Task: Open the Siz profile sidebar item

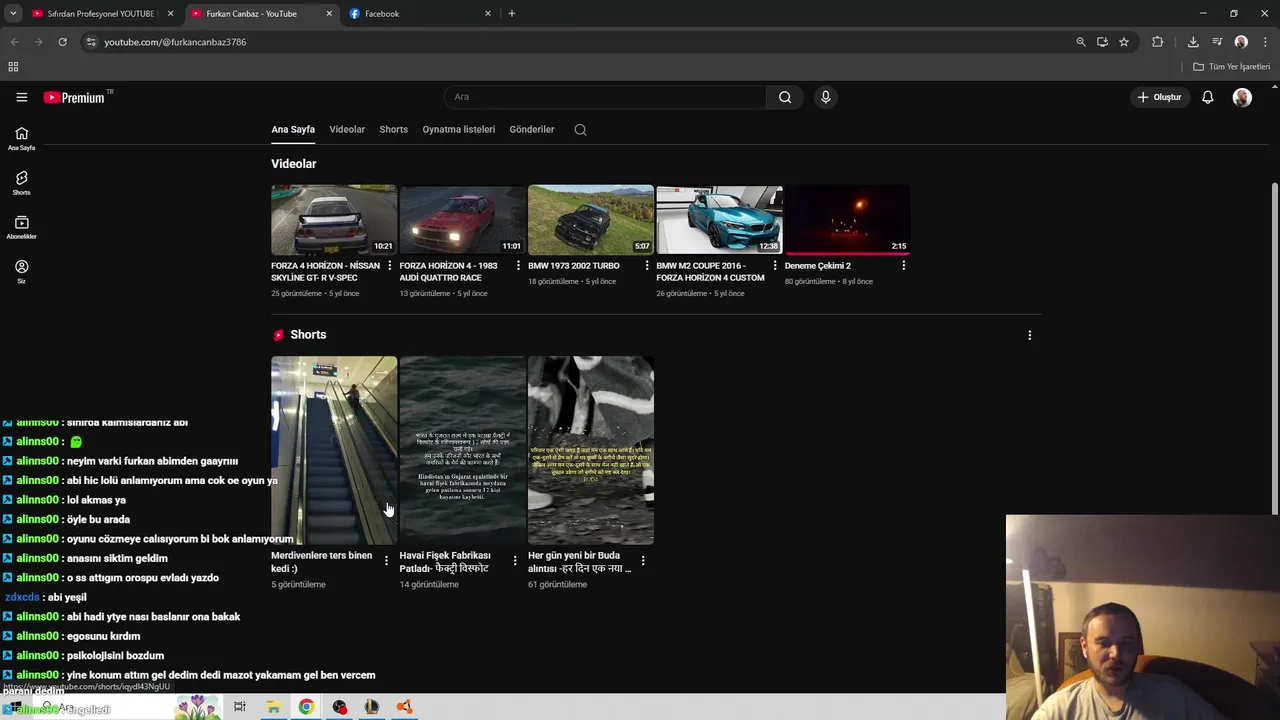Action: pos(21,271)
